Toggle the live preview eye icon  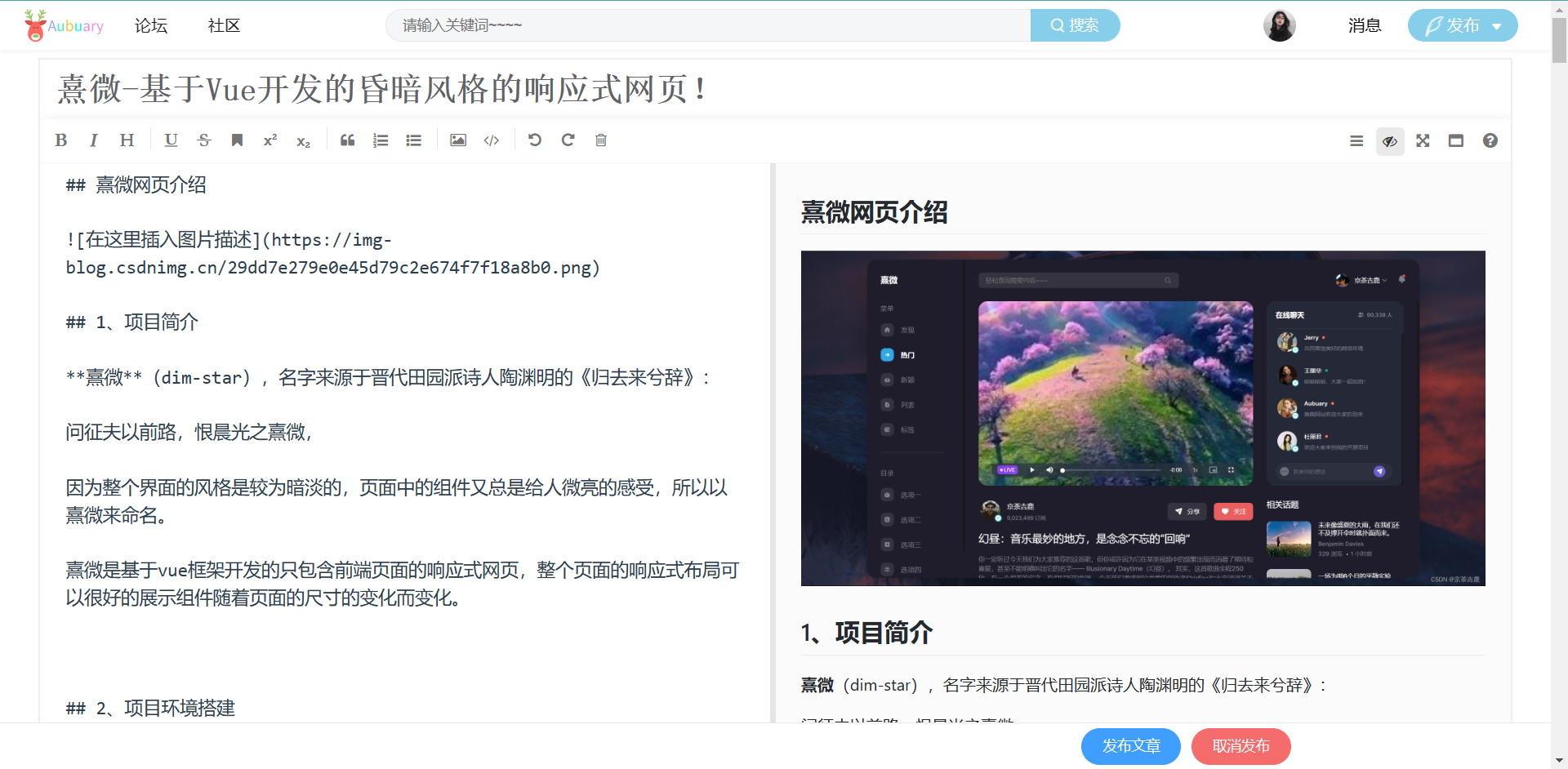click(1390, 140)
